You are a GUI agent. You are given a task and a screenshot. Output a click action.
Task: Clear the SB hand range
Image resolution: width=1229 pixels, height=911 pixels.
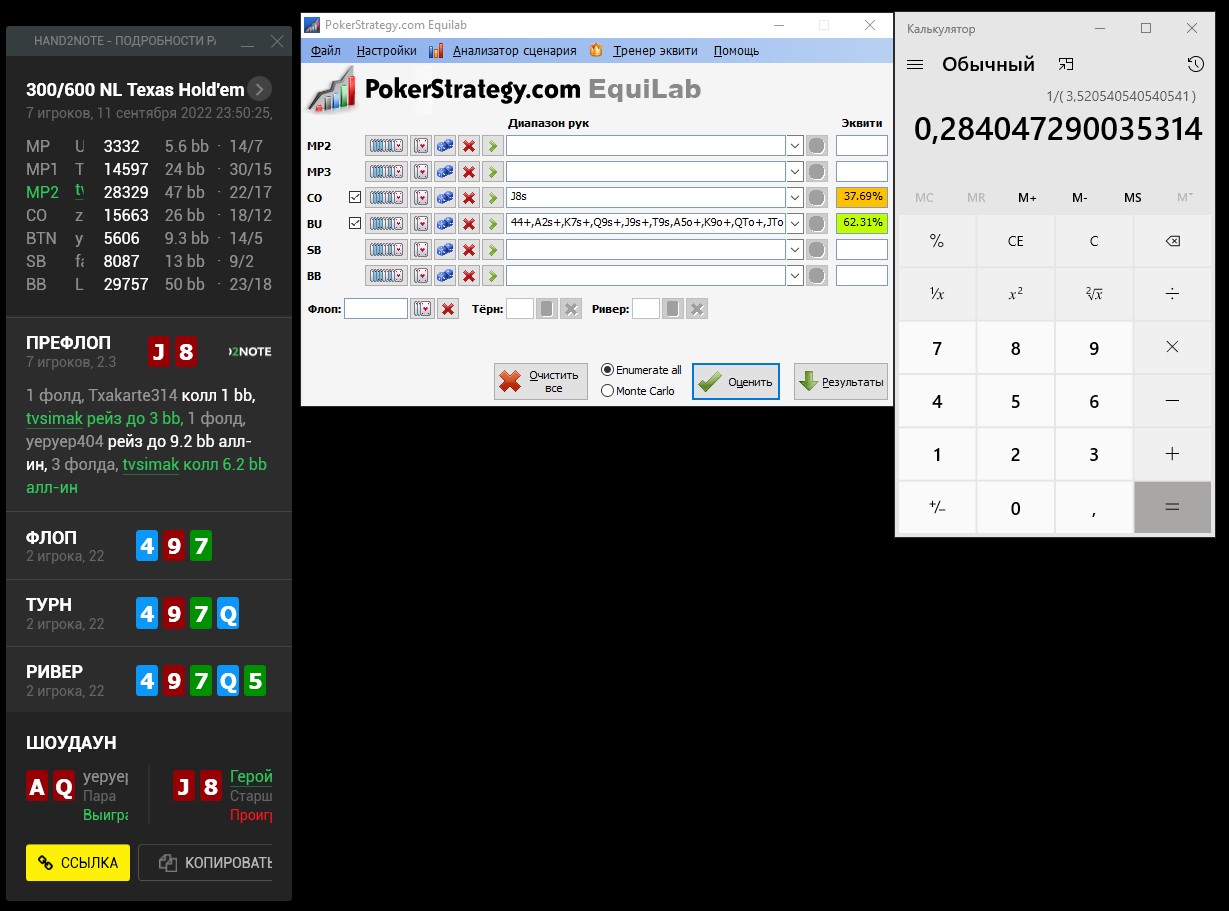pos(468,249)
